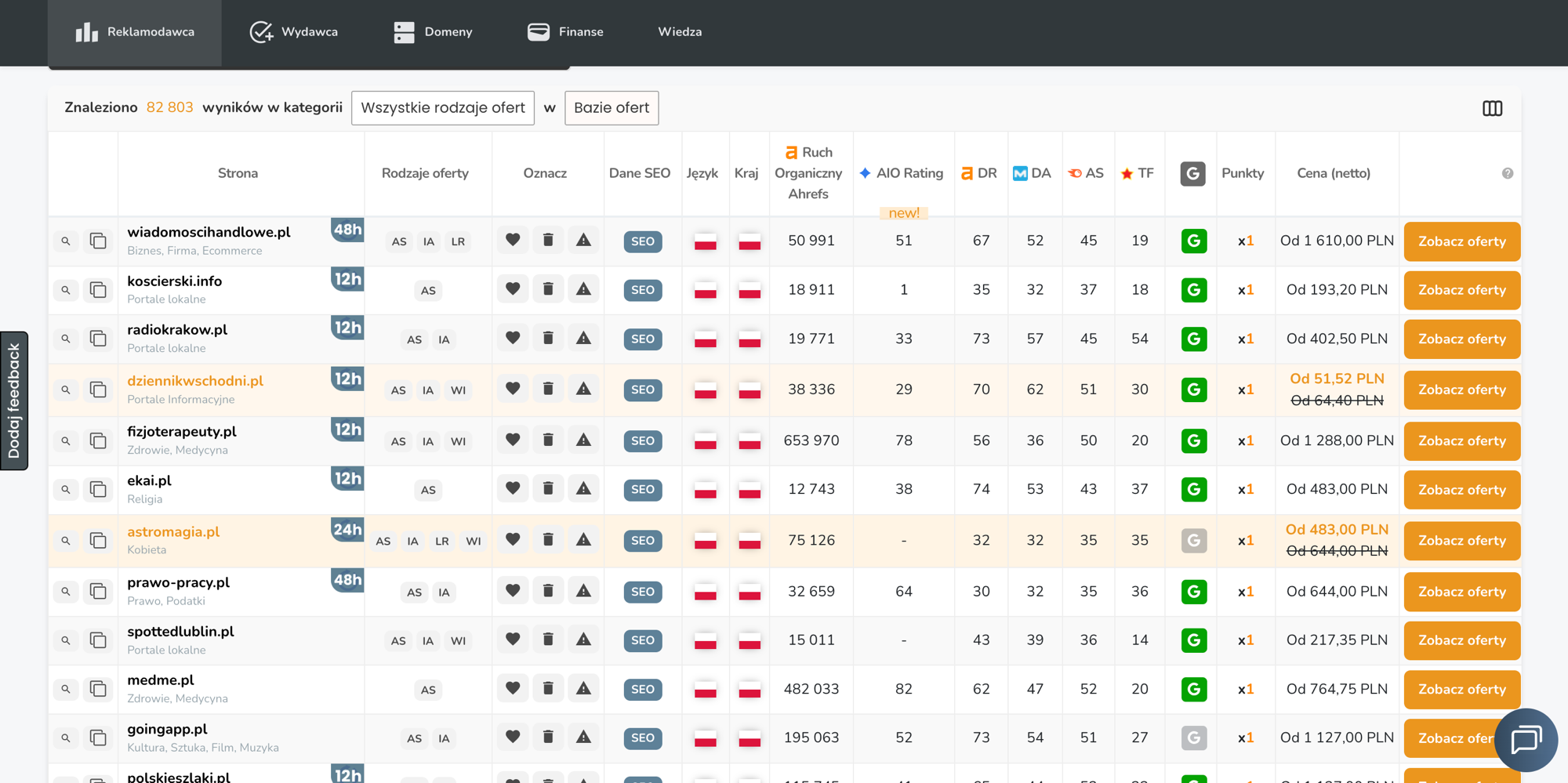Open the help question mark icon
The image size is (1568, 783).
pyautogui.click(x=1507, y=173)
